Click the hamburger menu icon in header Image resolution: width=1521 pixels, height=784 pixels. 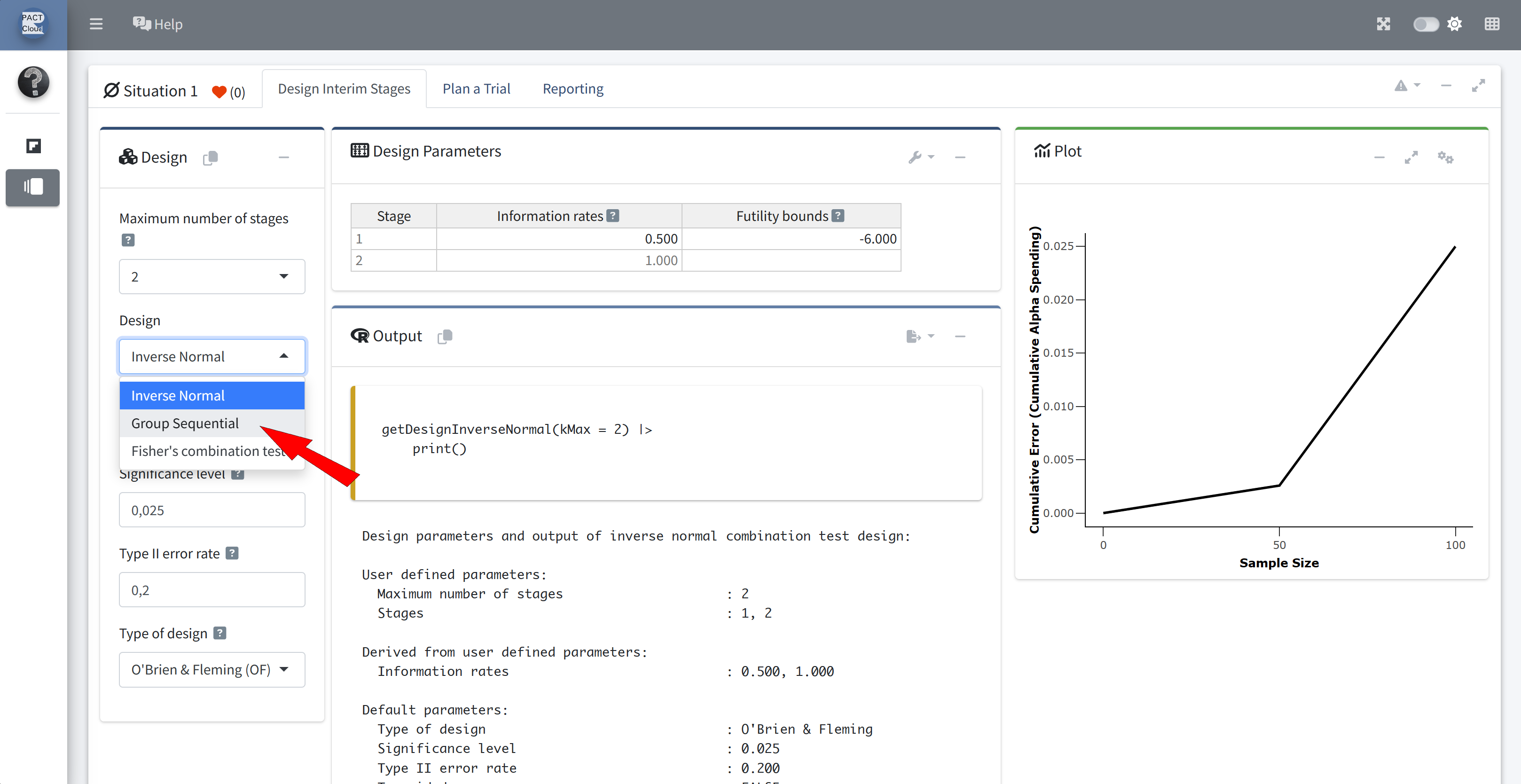(96, 24)
